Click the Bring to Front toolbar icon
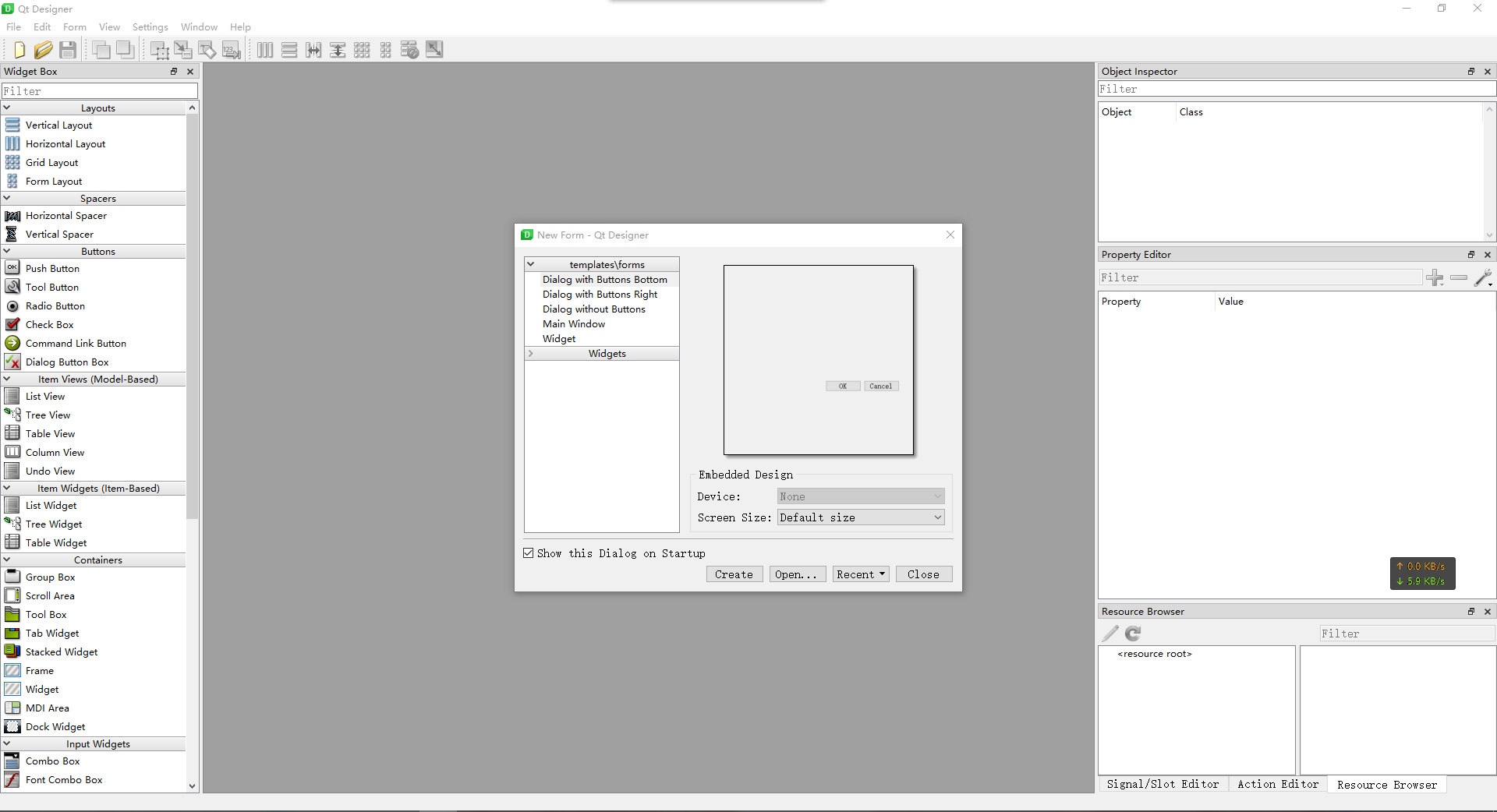The height and width of the screenshot is (812, 1497). (x=101, y=50)
